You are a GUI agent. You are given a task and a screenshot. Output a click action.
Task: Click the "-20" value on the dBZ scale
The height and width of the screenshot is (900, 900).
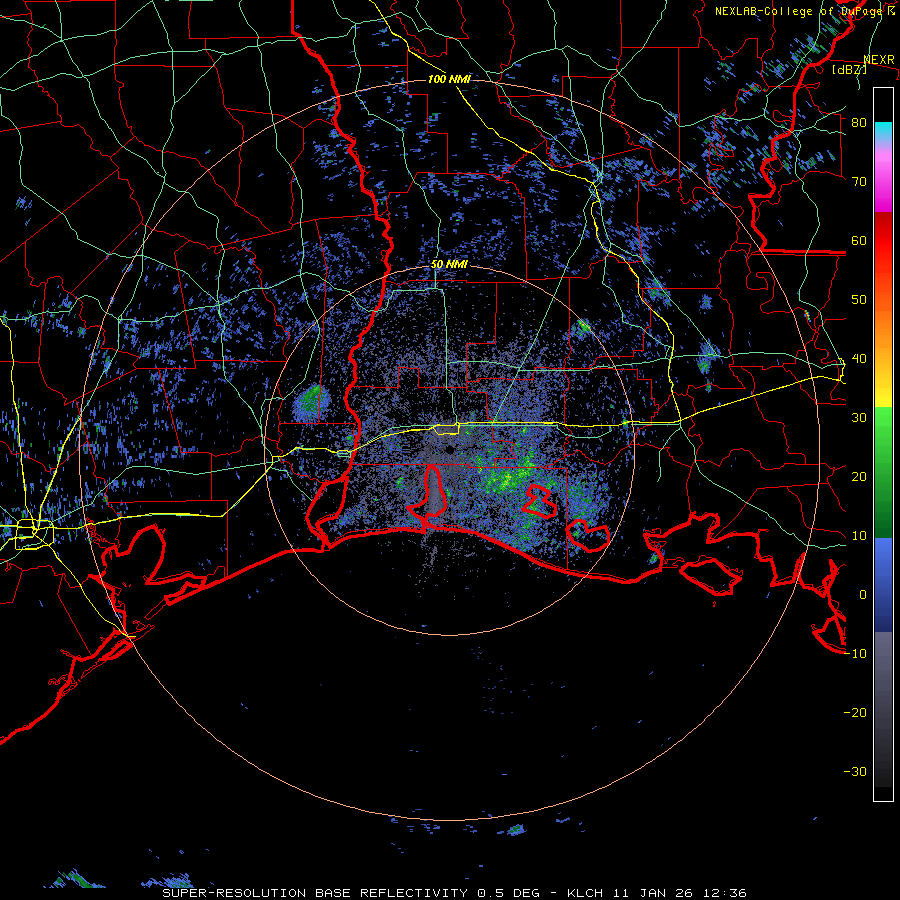855,712
